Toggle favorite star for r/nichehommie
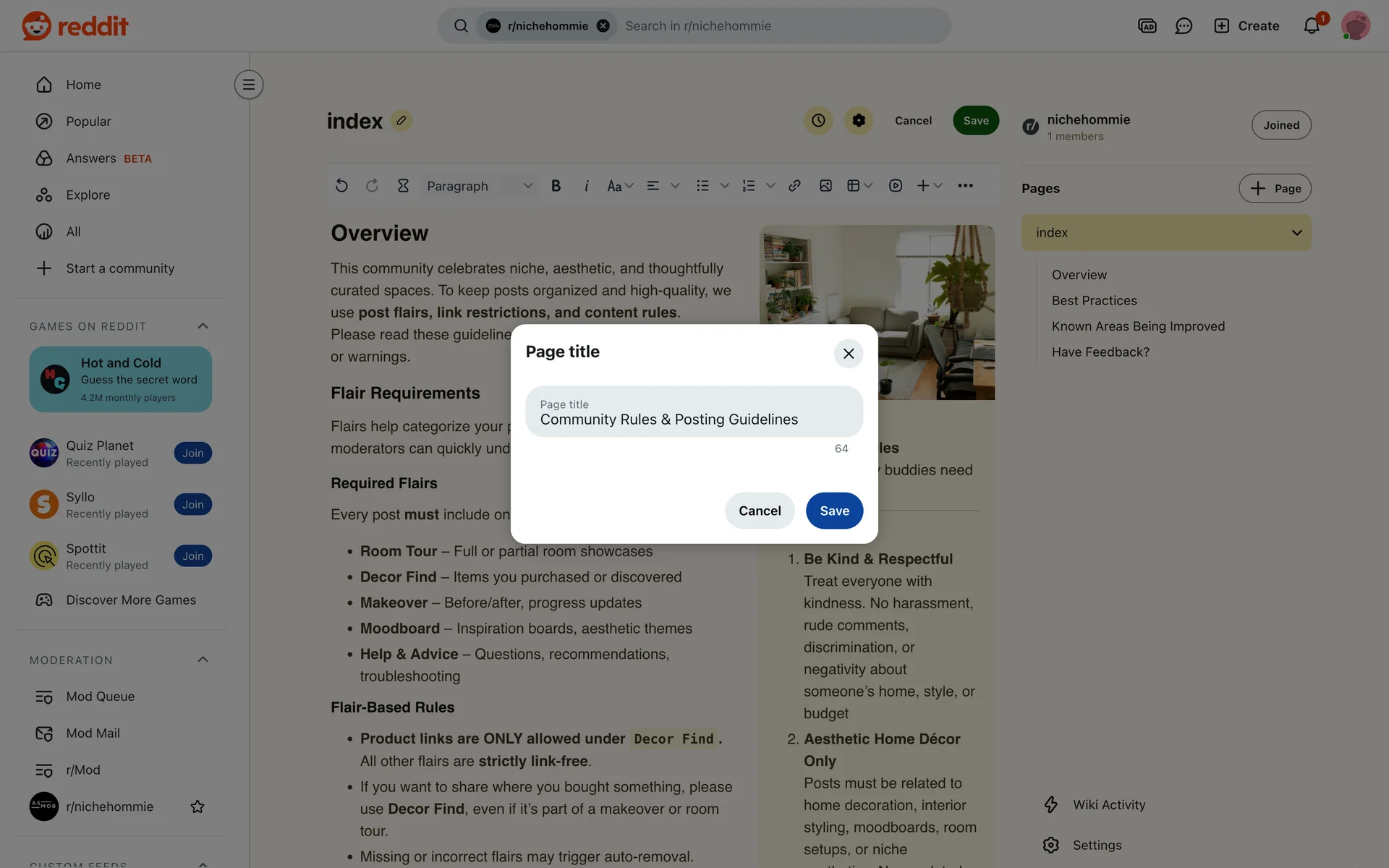This screenshot has width=1389, height=868. point(197,807)
